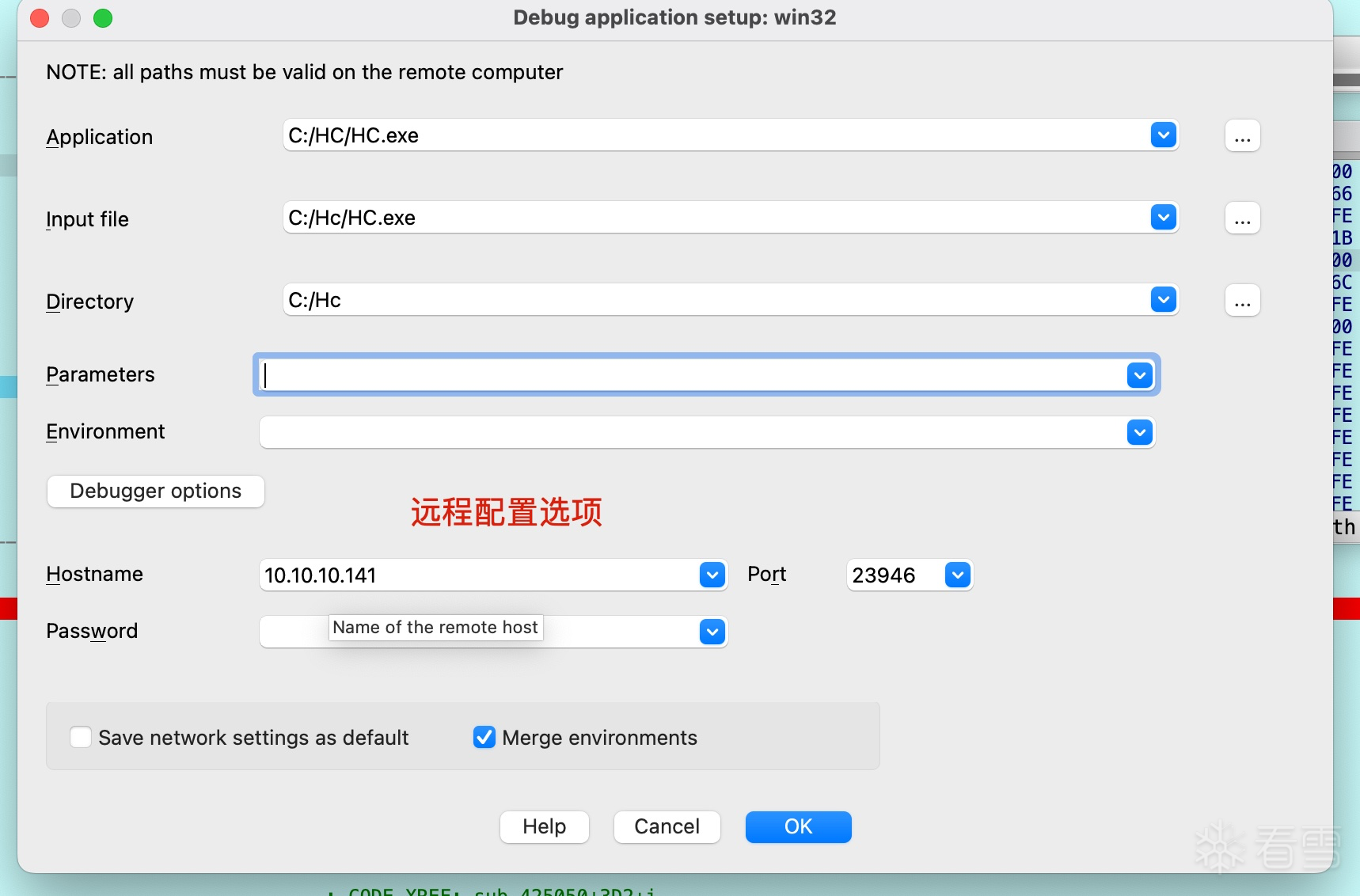Click the Help button

point(545,827)
